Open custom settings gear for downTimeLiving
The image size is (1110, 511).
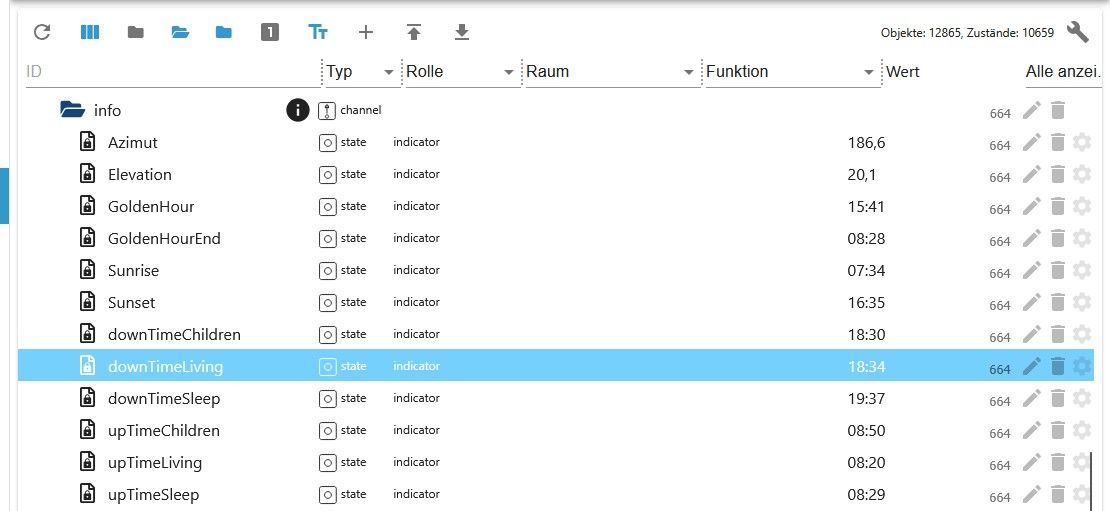click(1082, 367)
